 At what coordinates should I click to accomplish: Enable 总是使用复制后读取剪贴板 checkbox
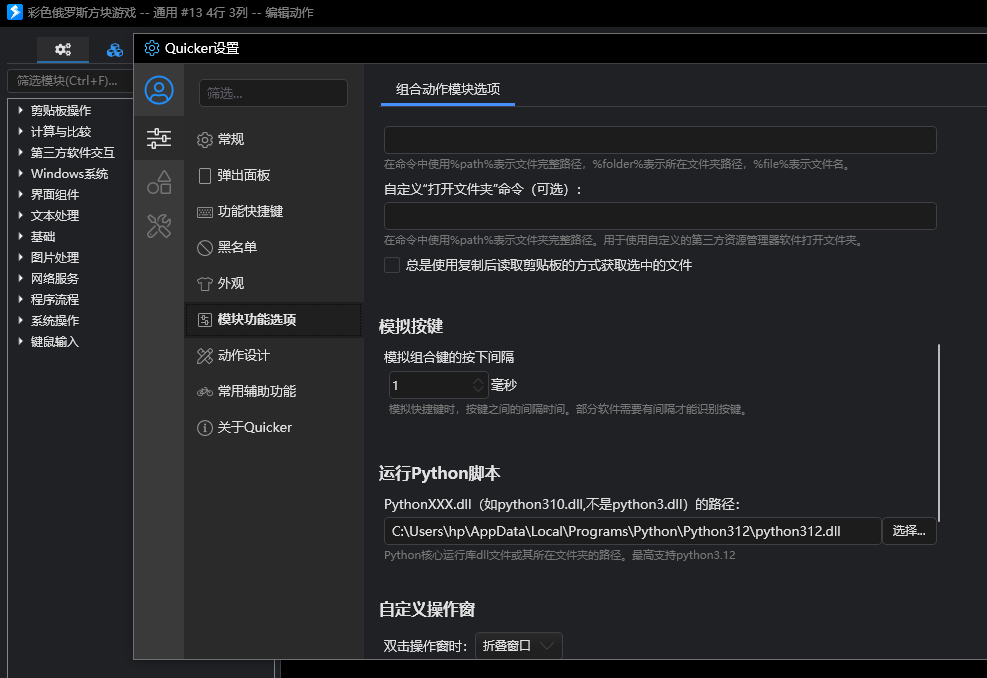pyautogui.click(x=392, y=265)
